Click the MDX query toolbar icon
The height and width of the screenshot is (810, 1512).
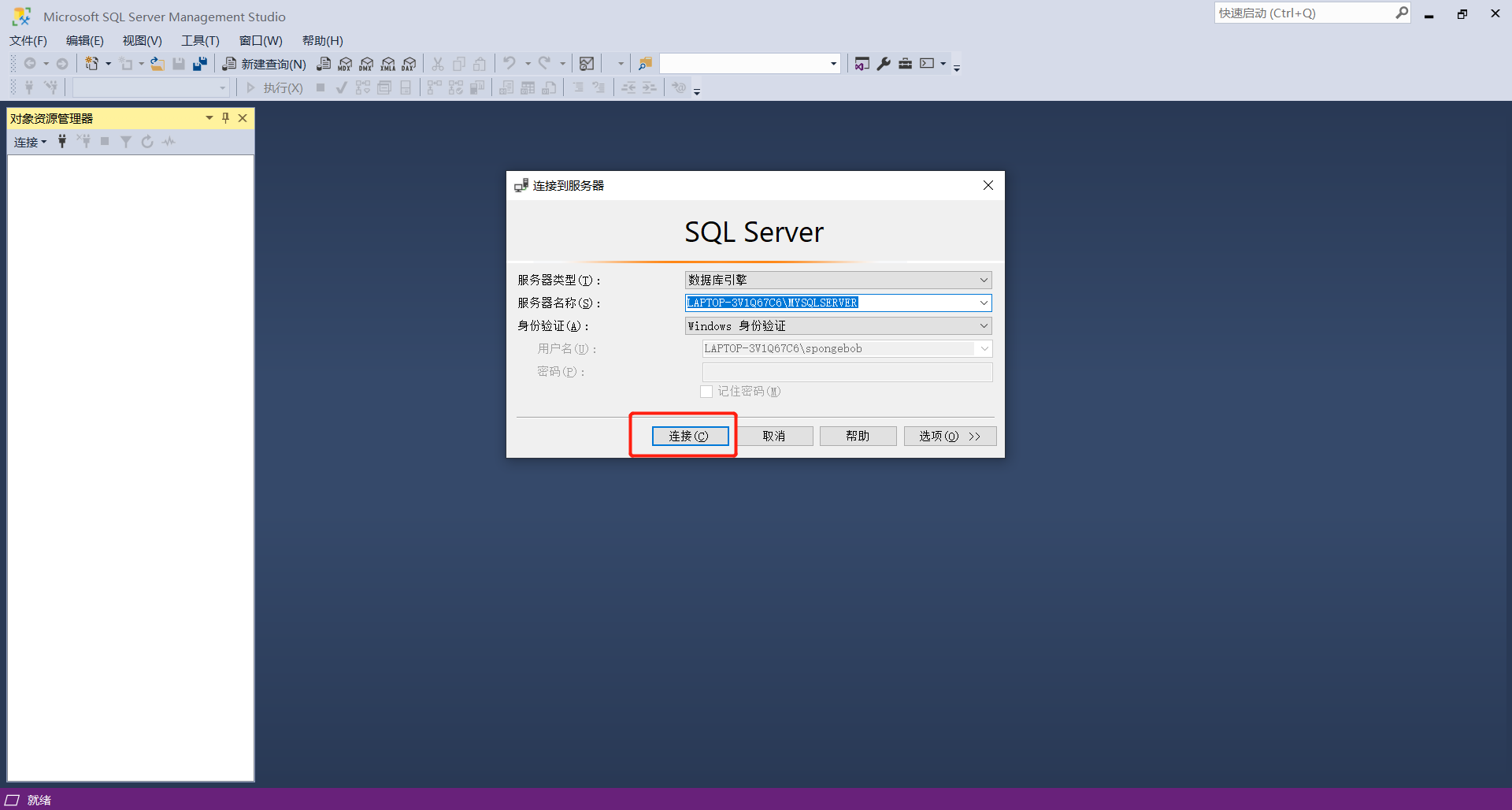(345, 64)
